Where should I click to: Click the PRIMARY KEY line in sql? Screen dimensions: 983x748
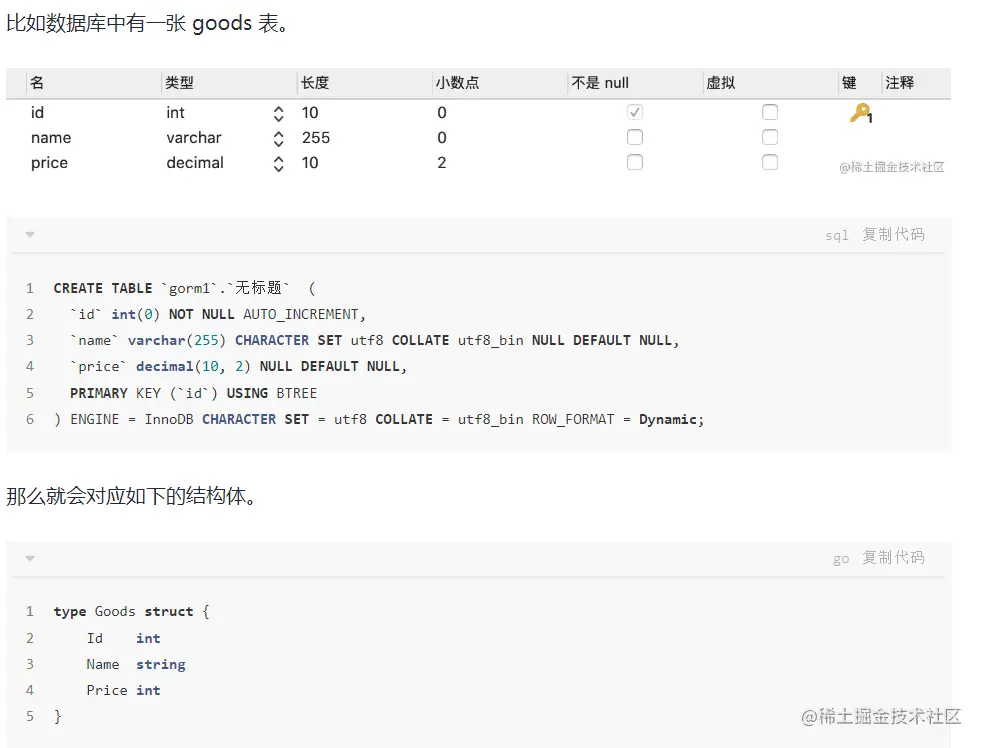194,393
